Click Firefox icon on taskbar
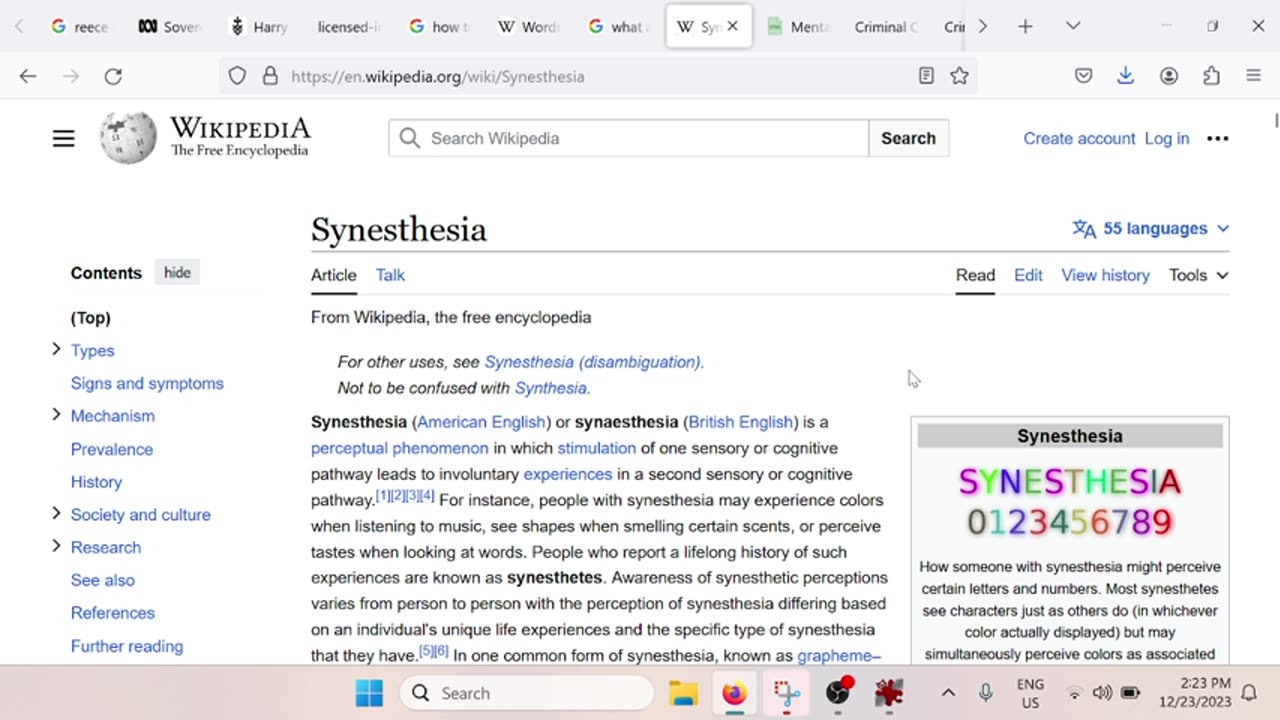The width and height of the screenshot is (1280, 720). 734,693
